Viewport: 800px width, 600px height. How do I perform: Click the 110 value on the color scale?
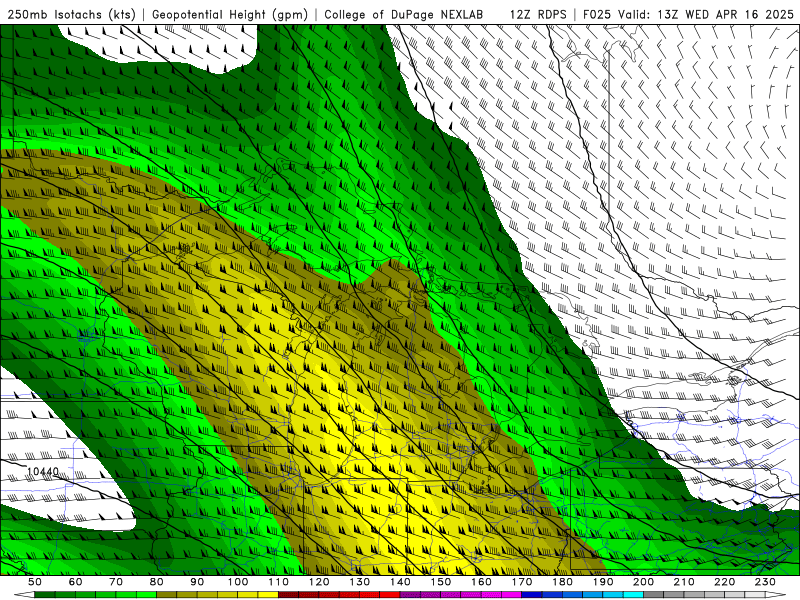(279, 582)
